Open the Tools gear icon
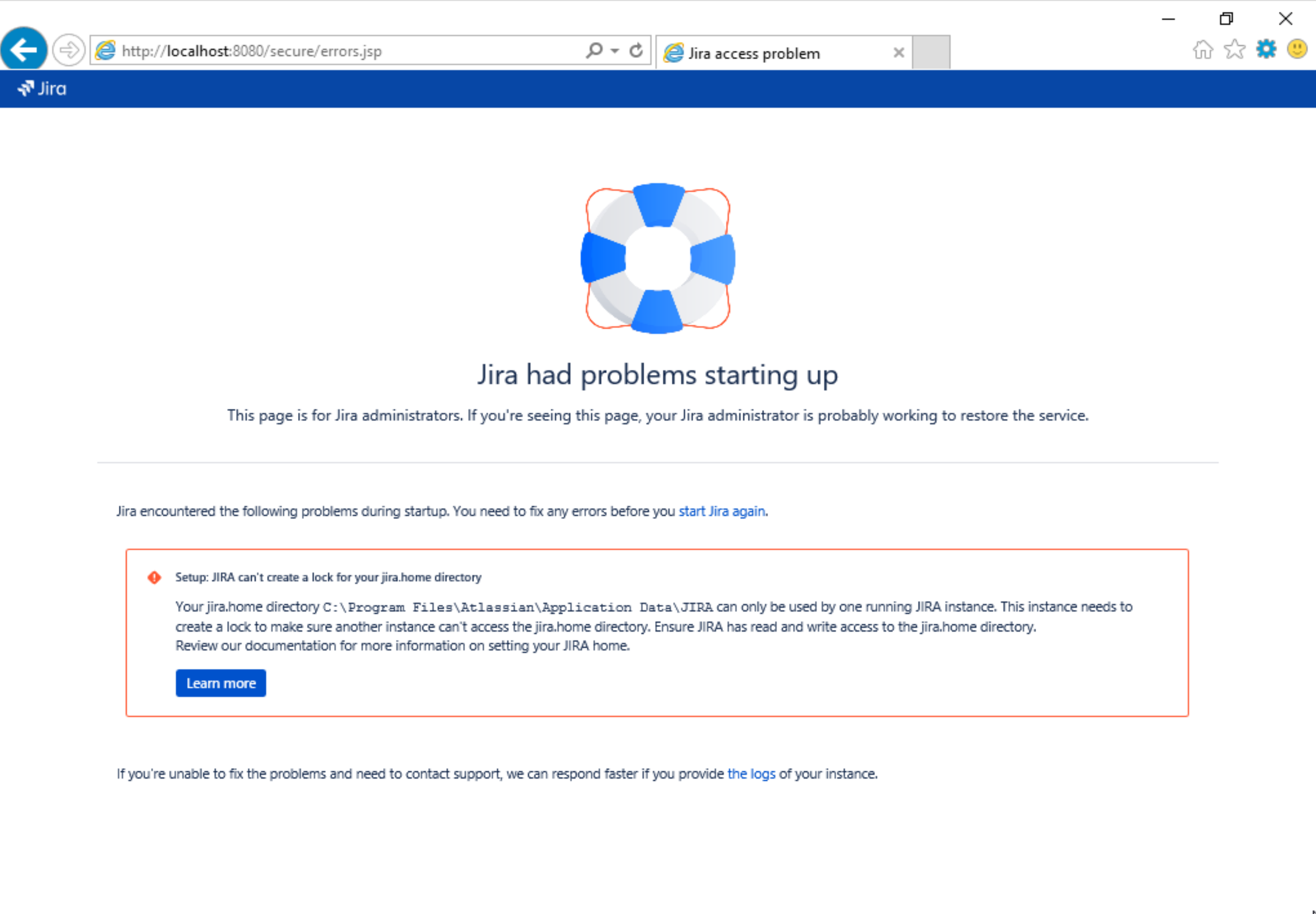 (1266, 49)
